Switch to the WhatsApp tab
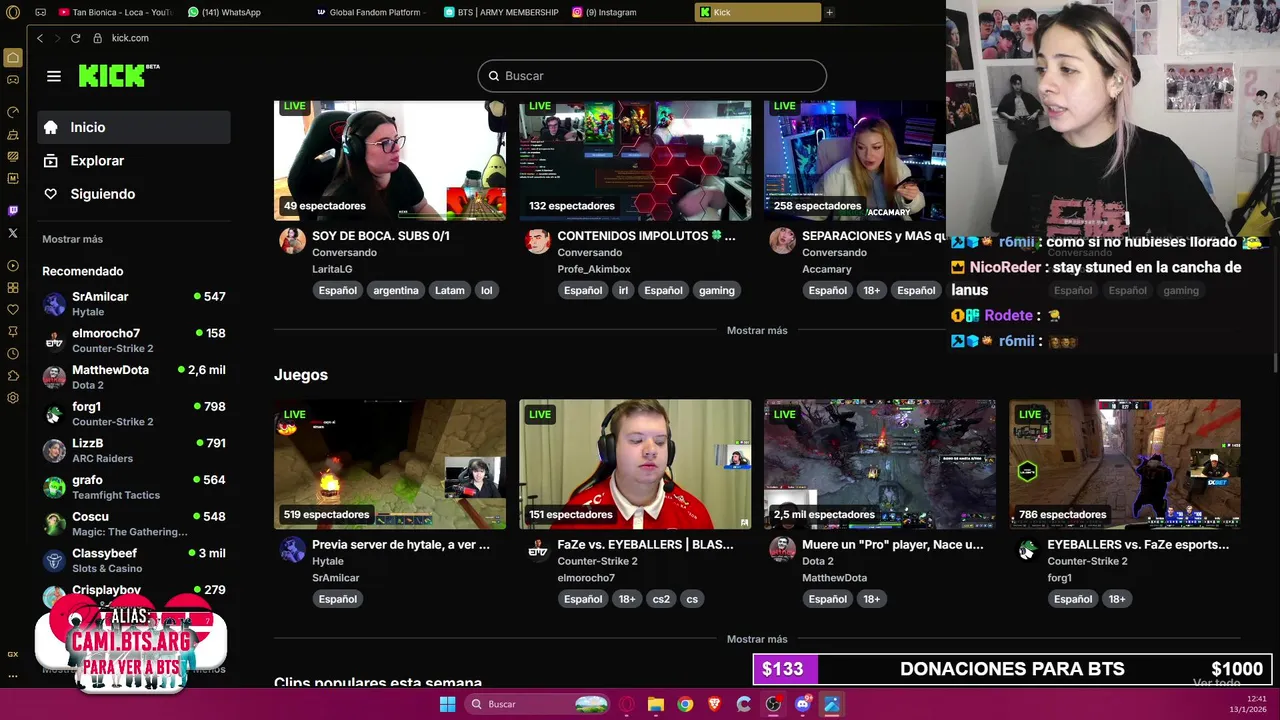 click(x=232, y=12)
